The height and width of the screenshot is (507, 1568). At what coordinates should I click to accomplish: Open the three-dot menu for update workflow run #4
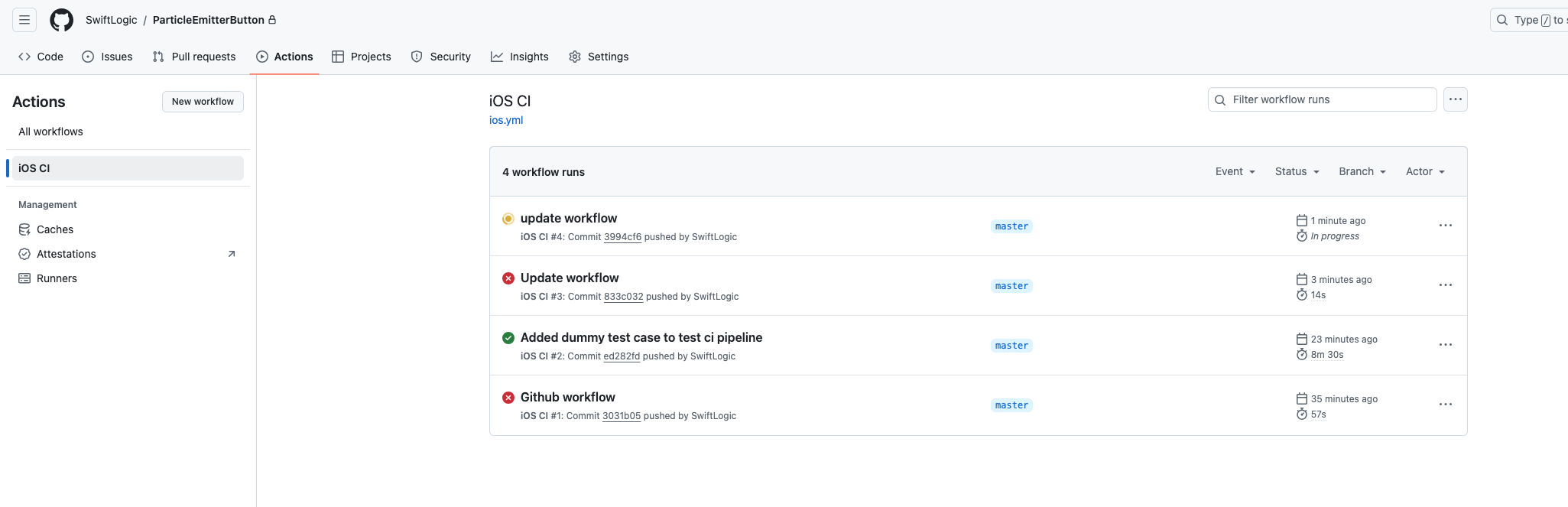[1445, 226]
